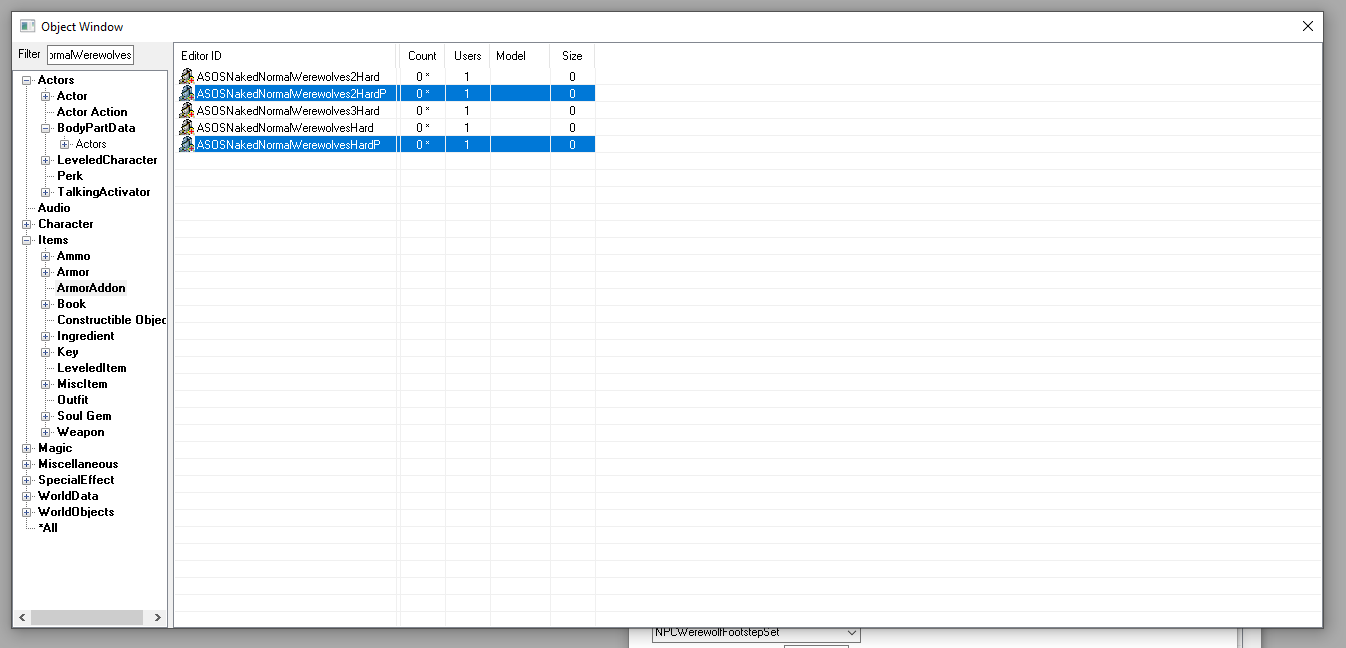
Task: Select Outfit in the tree
Action: (x=73, y=400)
